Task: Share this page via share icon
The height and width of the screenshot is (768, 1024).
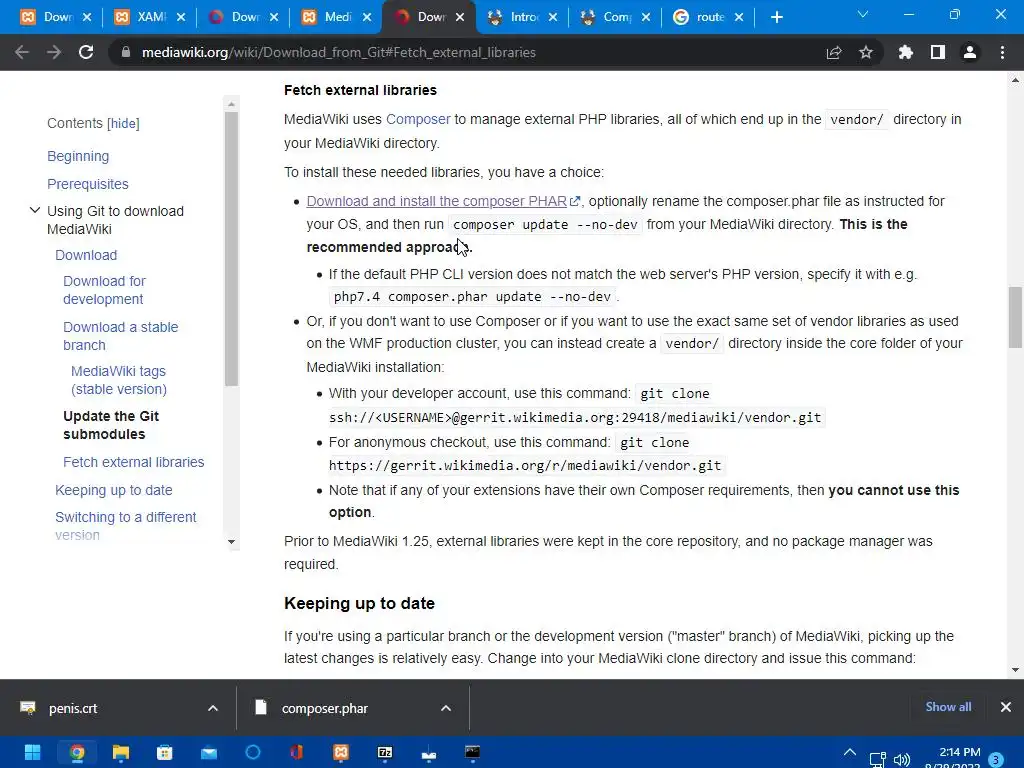Action: click(834, 52)
